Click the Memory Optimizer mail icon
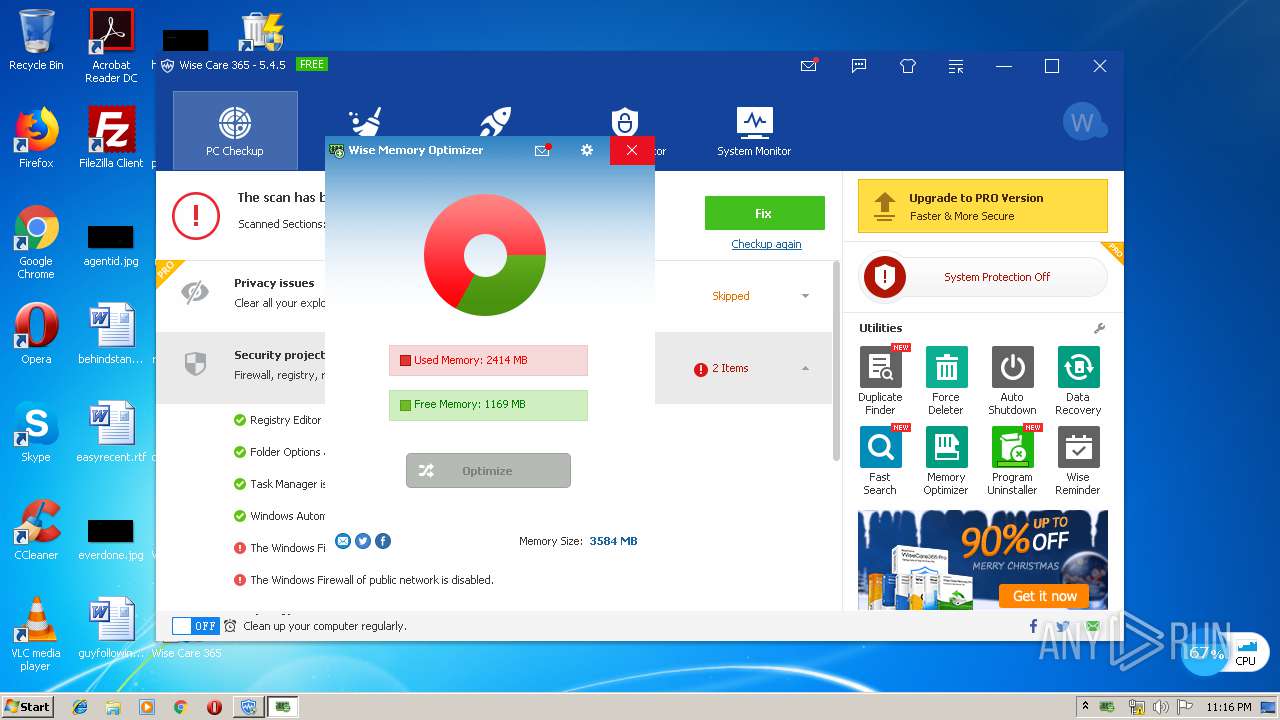 (x=543, y=150)
